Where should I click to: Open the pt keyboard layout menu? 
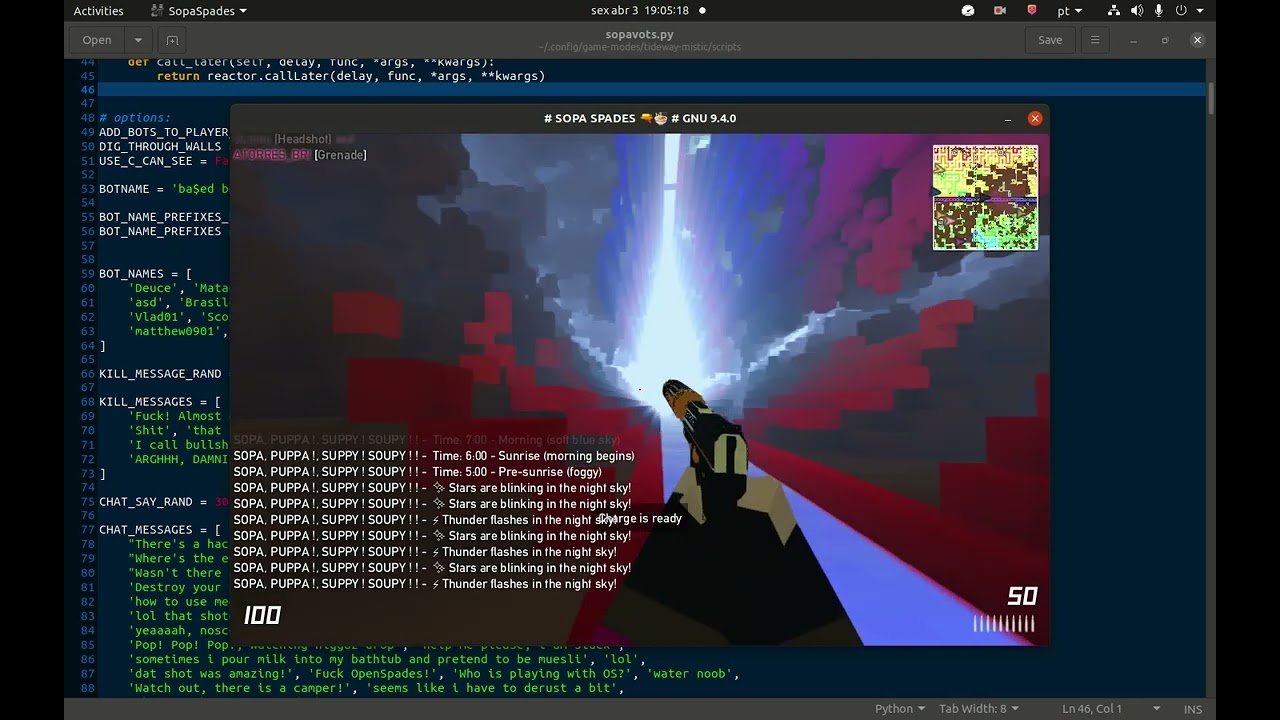1068,11
